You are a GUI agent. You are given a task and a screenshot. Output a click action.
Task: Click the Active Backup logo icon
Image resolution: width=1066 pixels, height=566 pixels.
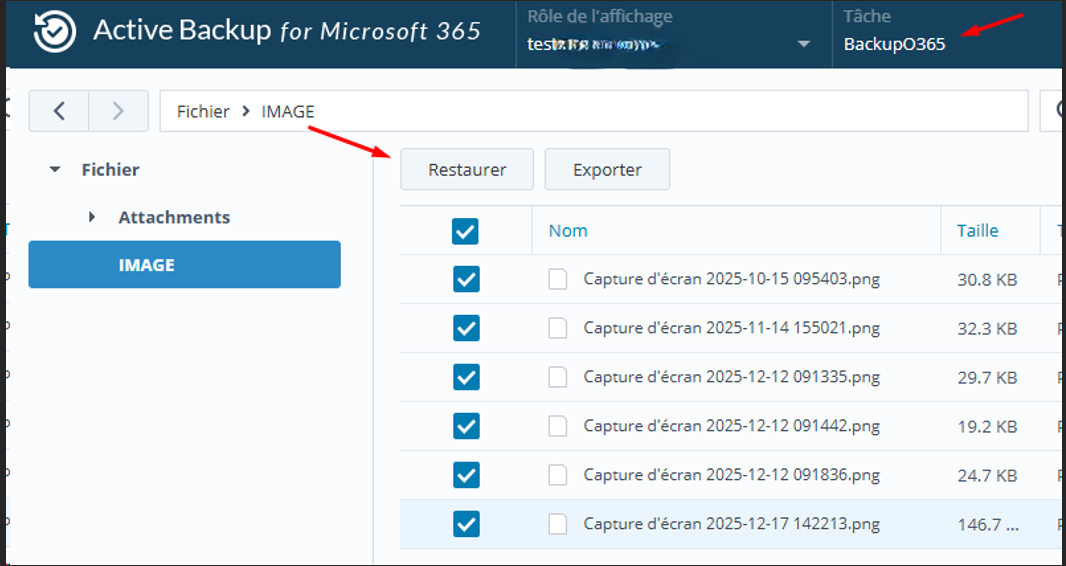(x=54, y=31)
